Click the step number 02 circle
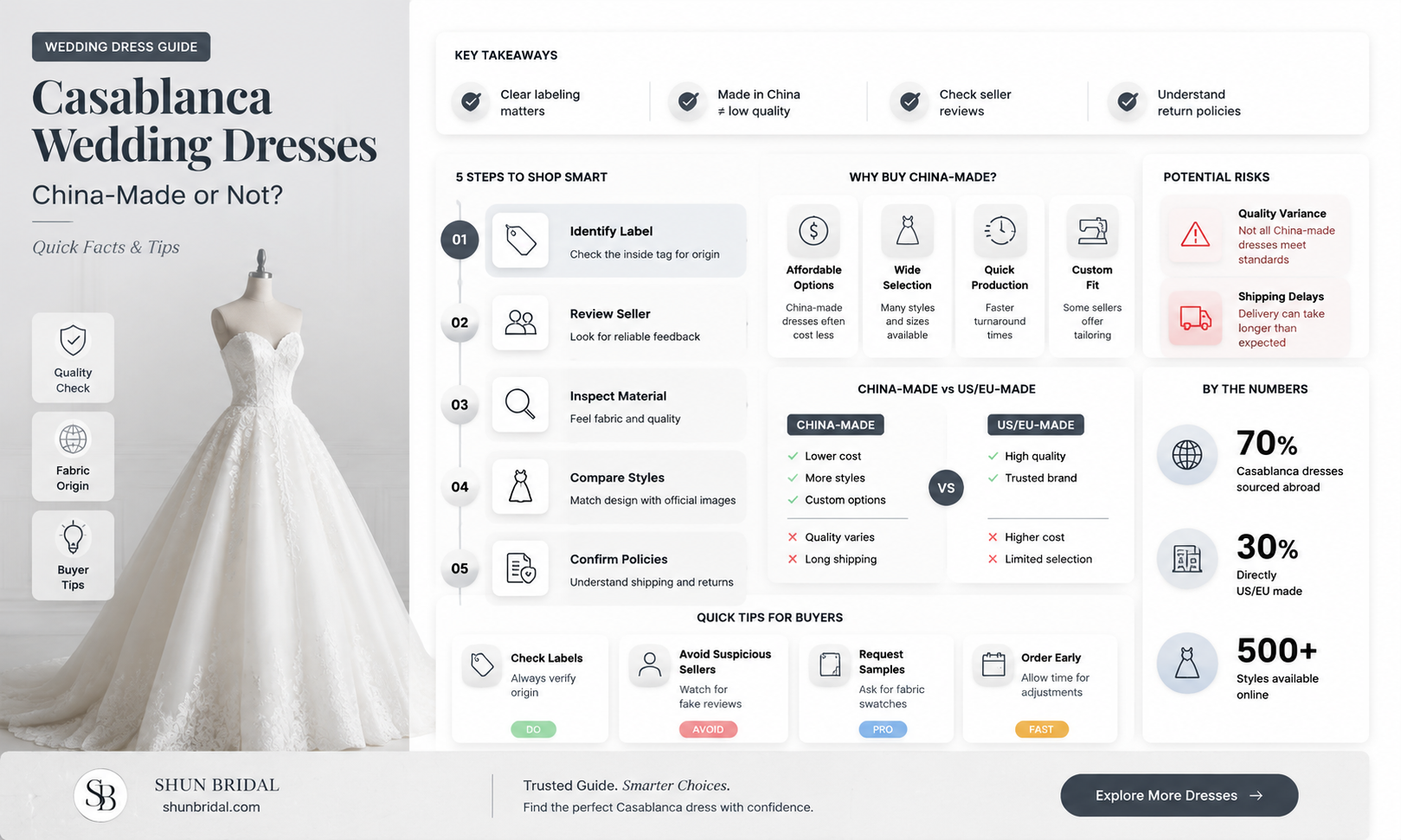Viewport: 1401px width, 840px height. (x=460, y=323)
